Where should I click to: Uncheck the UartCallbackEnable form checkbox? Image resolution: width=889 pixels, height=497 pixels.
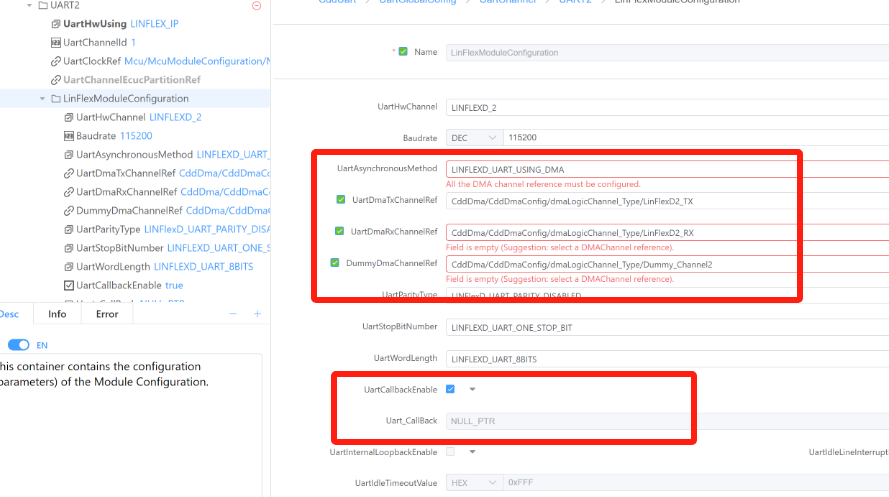pyautogui.click(x=450, y=389)
